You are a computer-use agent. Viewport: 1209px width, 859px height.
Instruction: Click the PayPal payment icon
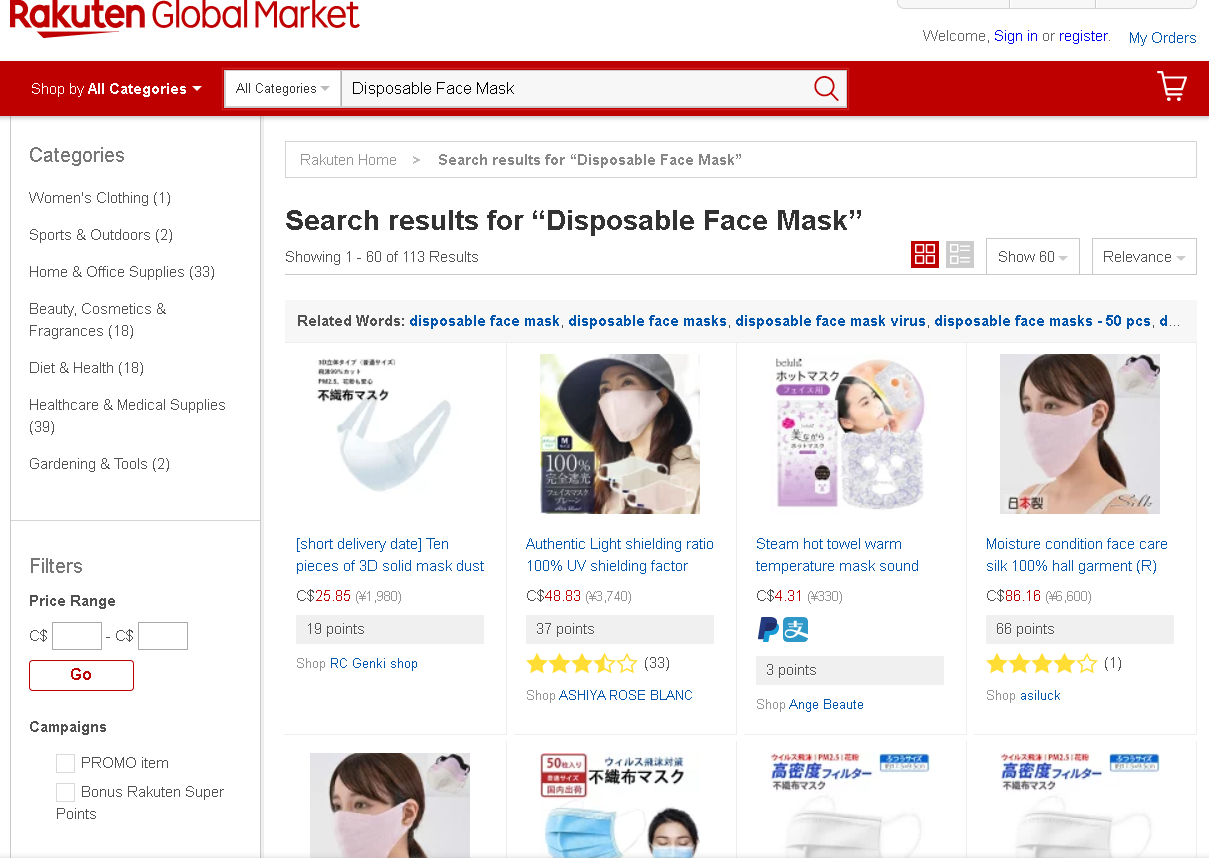[x=768, y=629]
